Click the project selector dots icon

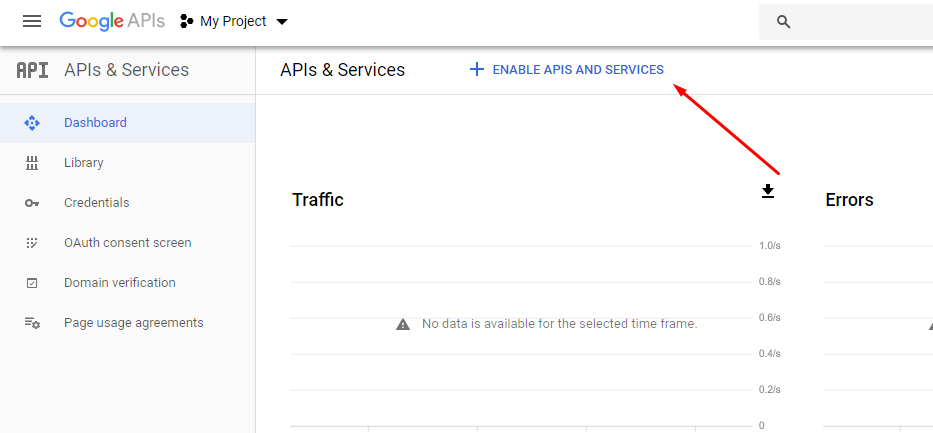coord(186,22)
